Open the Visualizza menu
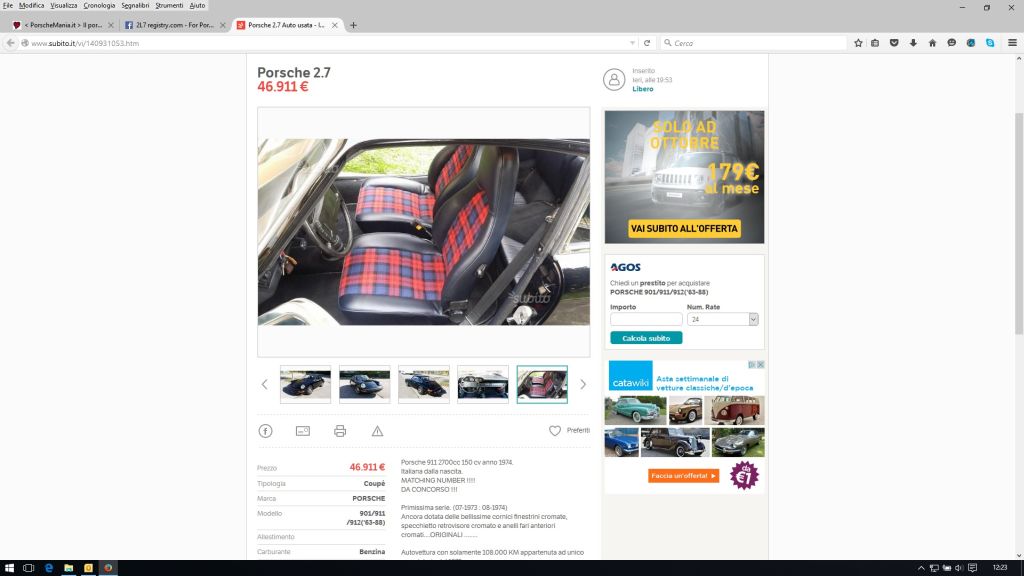Screen dimensions: 1024x576 (64, 5)
